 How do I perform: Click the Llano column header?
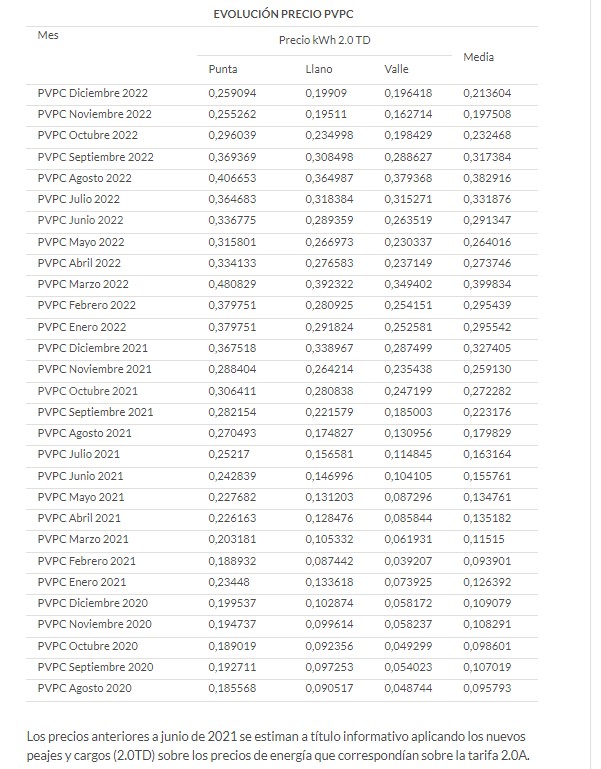tap(318, 69)
